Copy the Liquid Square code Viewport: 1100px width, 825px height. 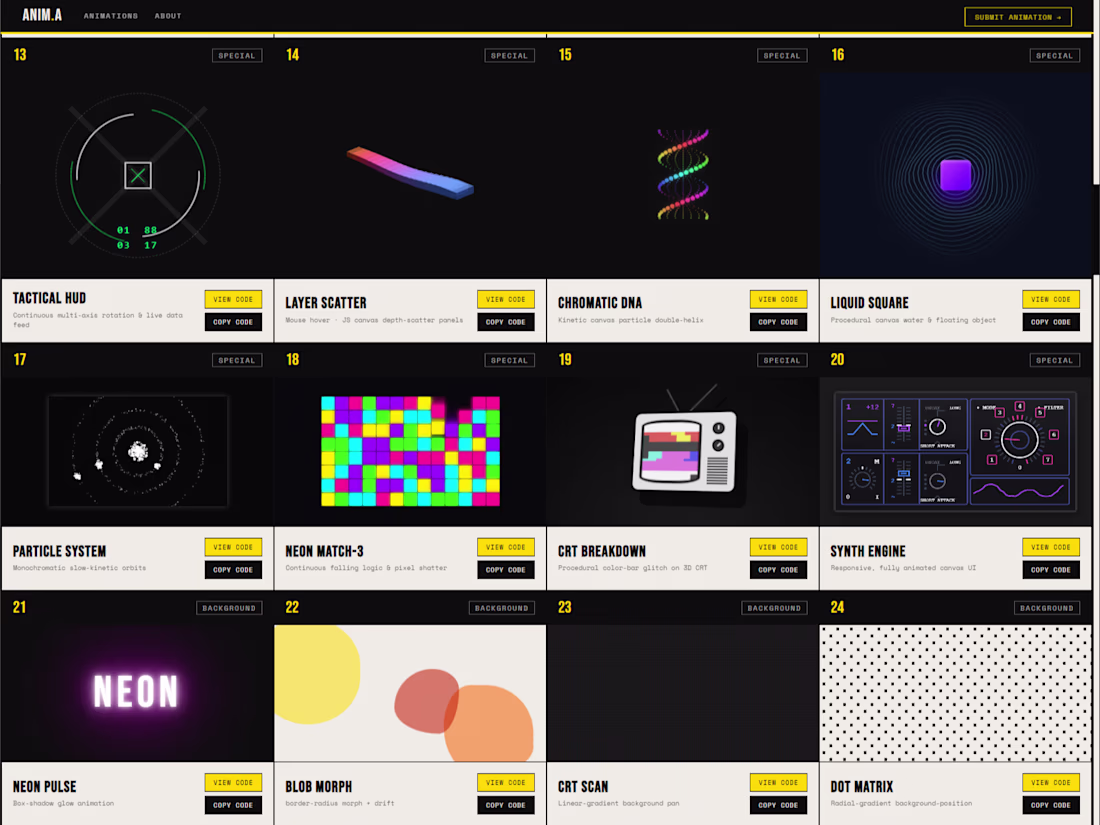point(1051,322)
